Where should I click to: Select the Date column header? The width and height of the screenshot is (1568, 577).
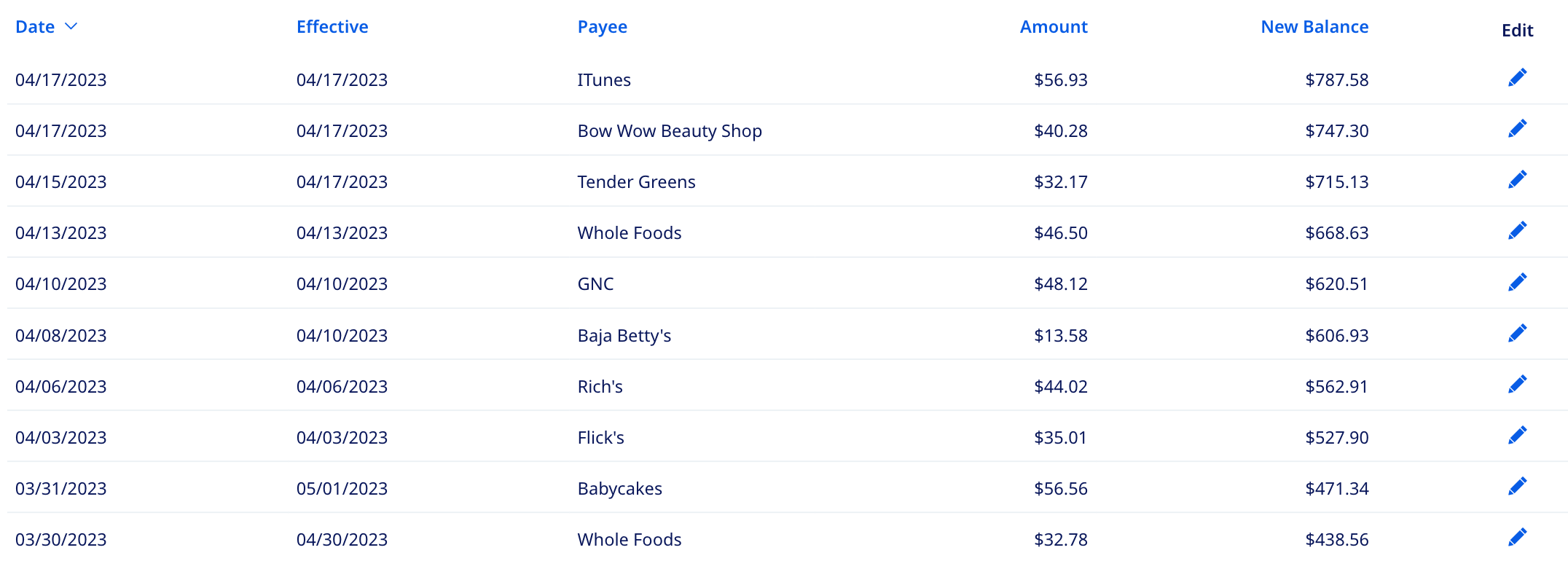coord(35,26)
